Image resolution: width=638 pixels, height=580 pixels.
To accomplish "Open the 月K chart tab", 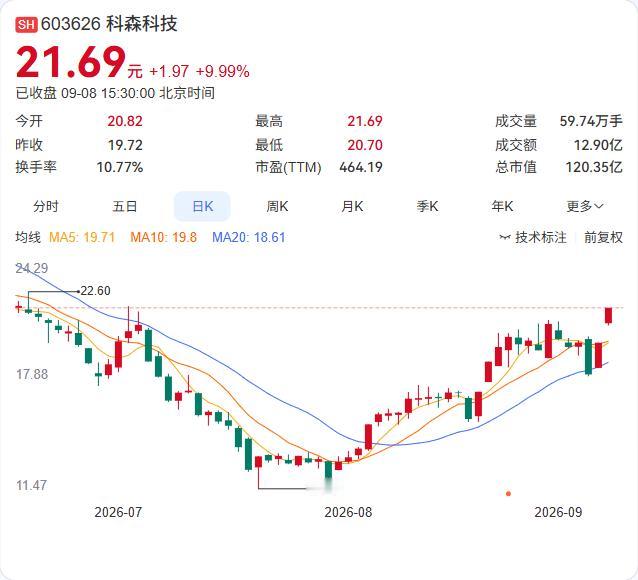I will point(352,206).
